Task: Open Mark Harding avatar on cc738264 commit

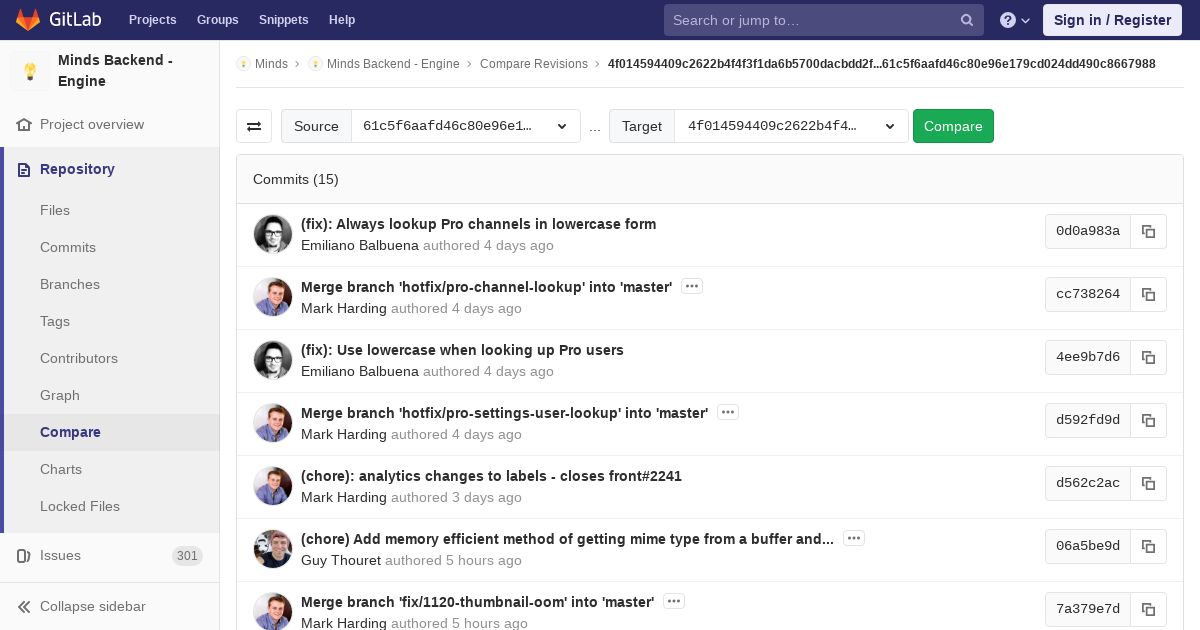Action: 273,297
